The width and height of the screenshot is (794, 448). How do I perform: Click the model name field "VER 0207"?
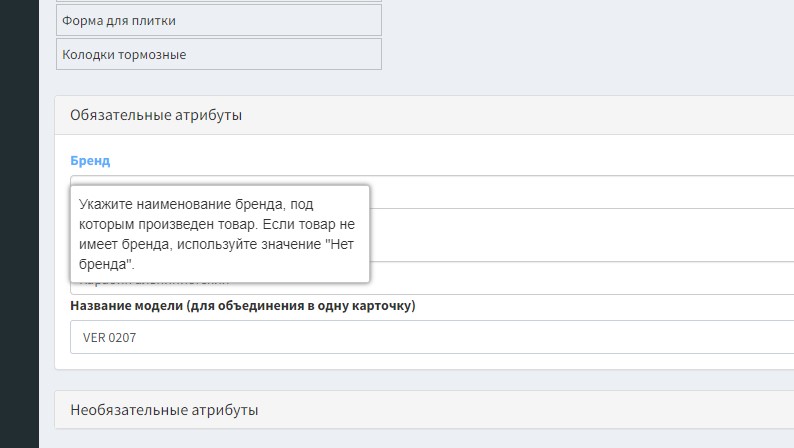[x=432, y=337]
